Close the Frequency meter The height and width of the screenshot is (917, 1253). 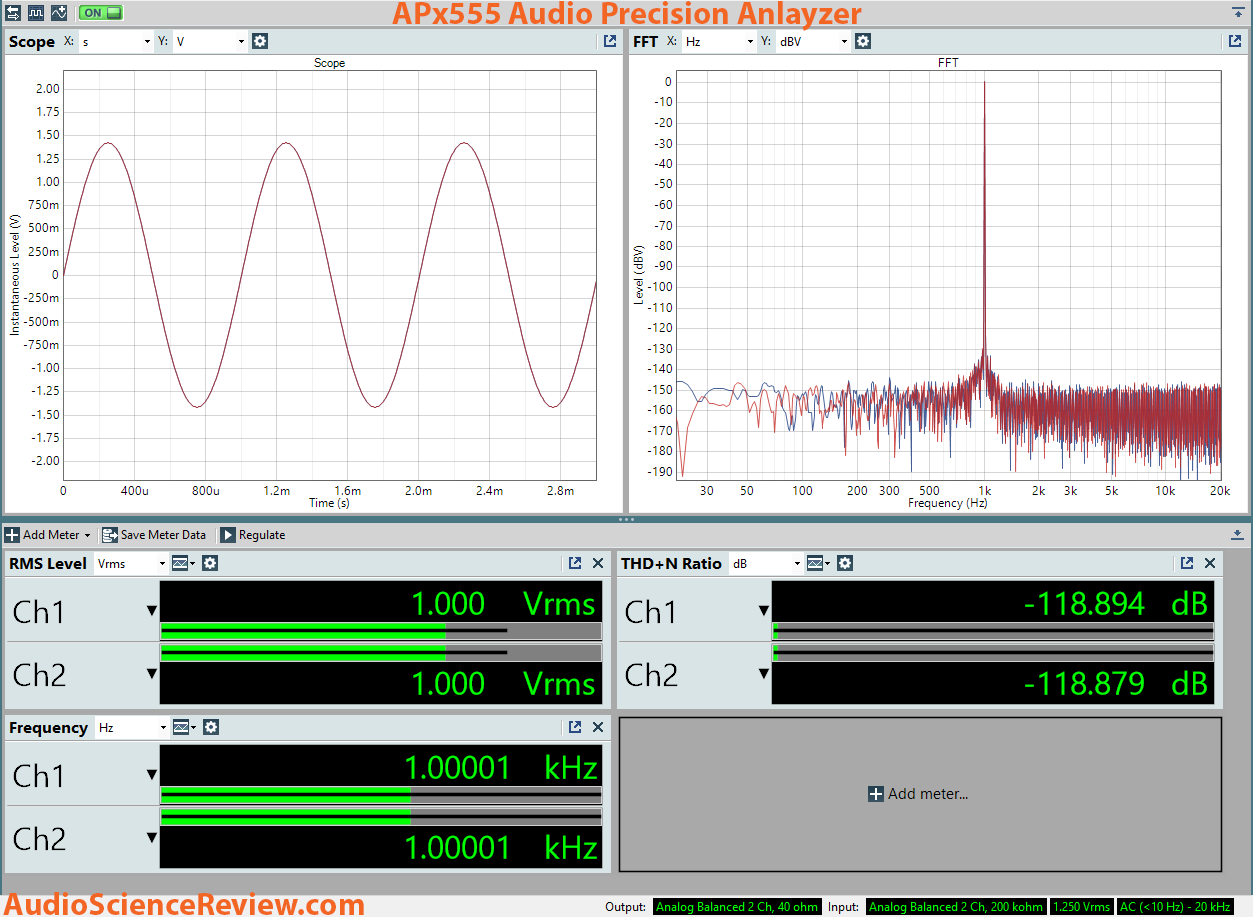click(x=598, y=728)
